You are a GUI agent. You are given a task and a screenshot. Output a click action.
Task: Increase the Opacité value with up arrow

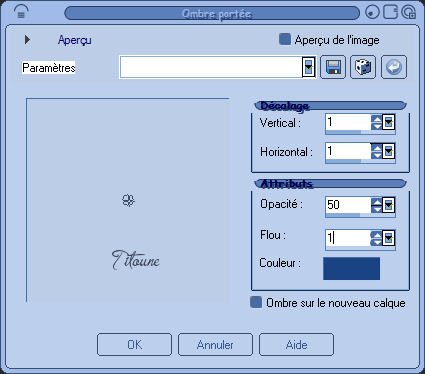click(376, 201)
